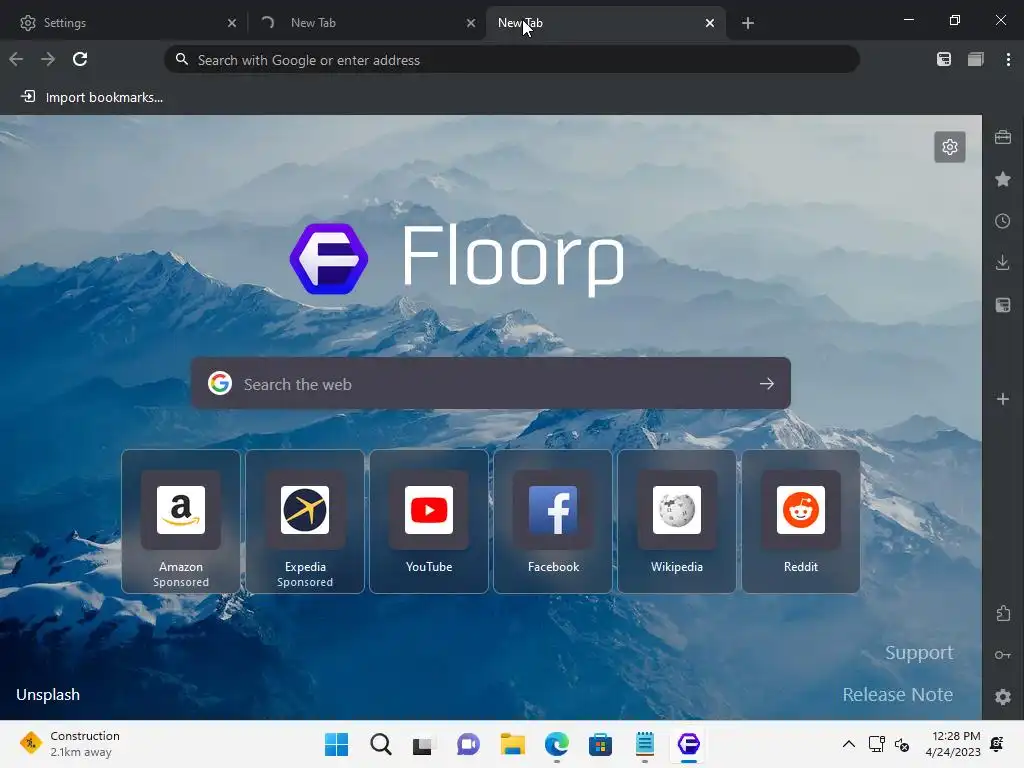
Task: Open the Construction traffic widget
Action: click(70, 744)
